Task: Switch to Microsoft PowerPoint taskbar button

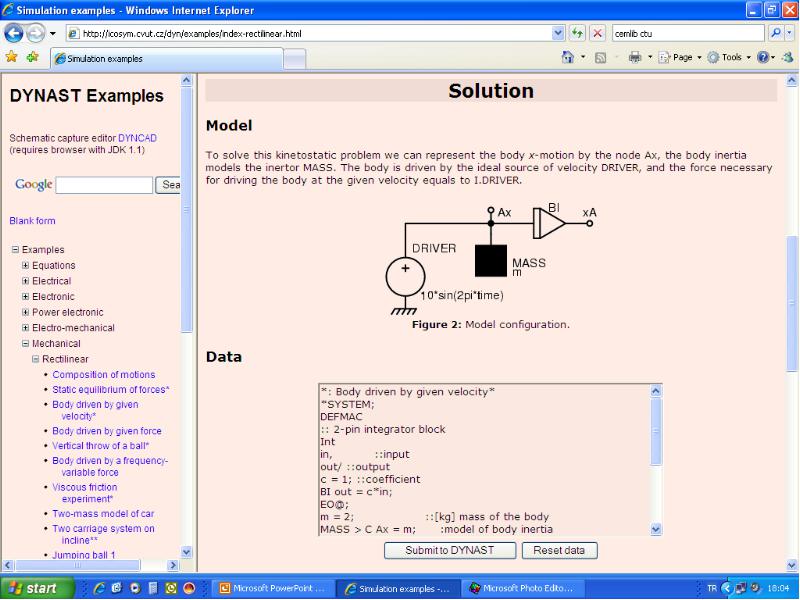Action: [x=272, y=588]
